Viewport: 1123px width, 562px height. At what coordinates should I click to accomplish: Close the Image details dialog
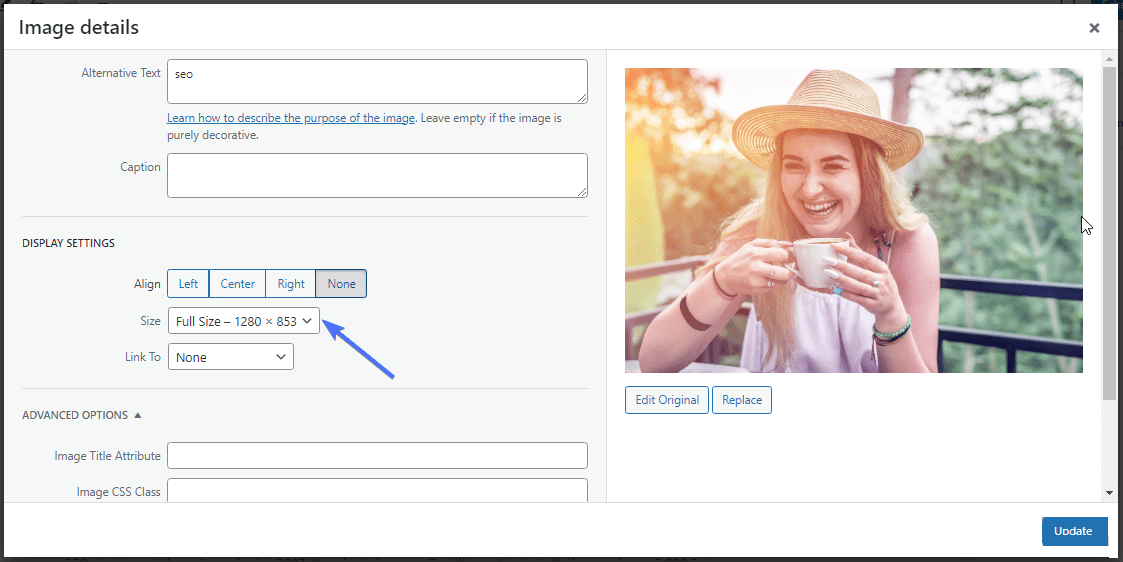[1094, 28]
